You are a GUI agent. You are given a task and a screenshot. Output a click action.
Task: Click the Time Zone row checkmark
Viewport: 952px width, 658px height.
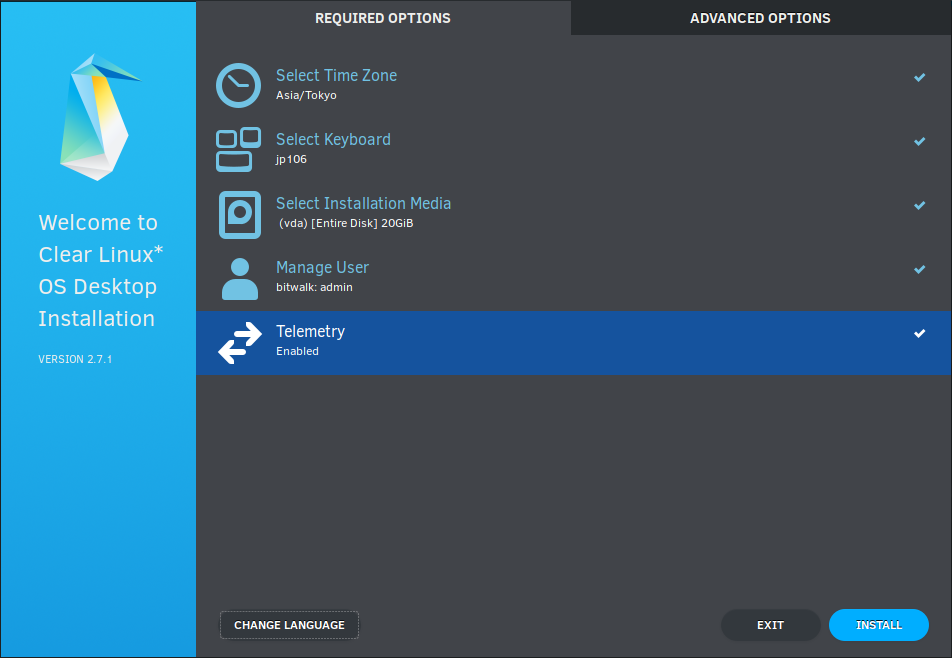point(919,77)
